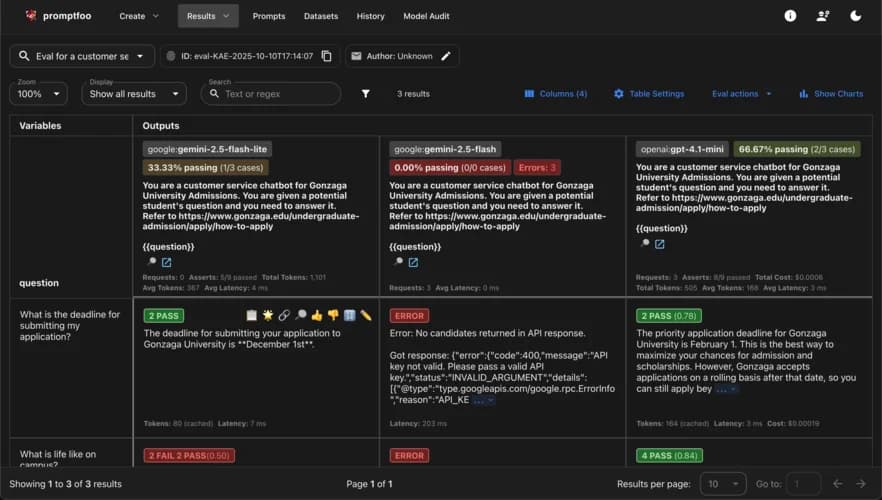Click the Search text or regex field
Screen dimensions: 882x500
(x=275, y=94)
